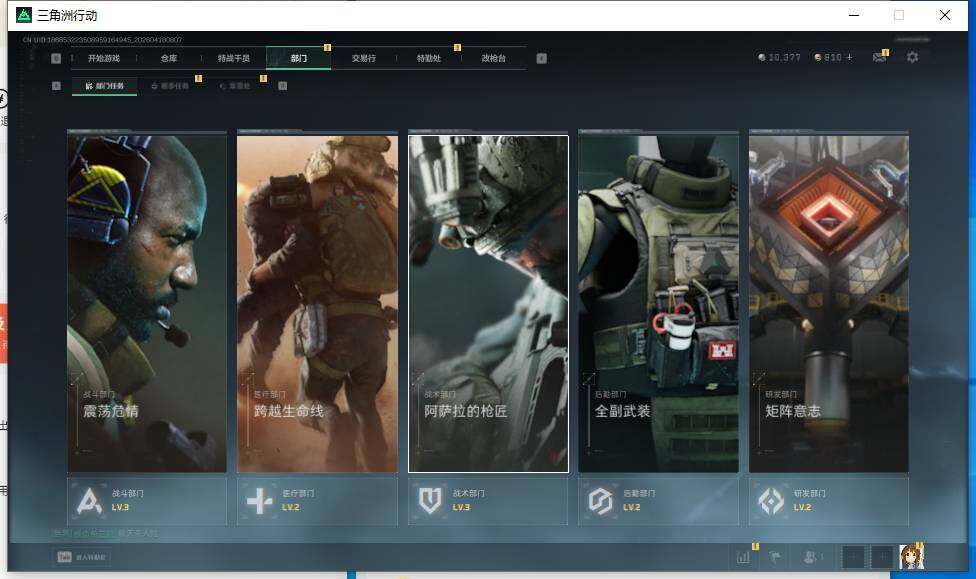Click the flag icon in bottom bar
976x579 pixels.
point(775,557)
